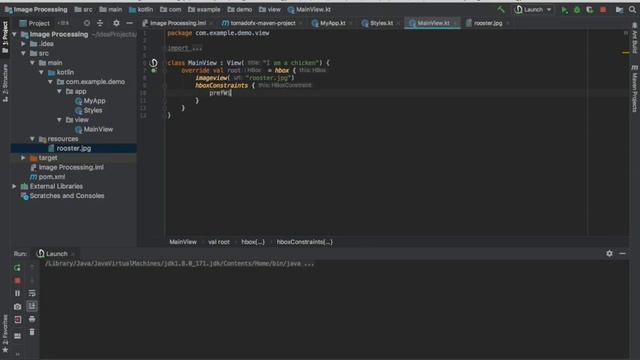Click the hboxConstraints breadcrumb
This screenshot has height=360, width=640.
pyautogui.click(x=304, y=242)
